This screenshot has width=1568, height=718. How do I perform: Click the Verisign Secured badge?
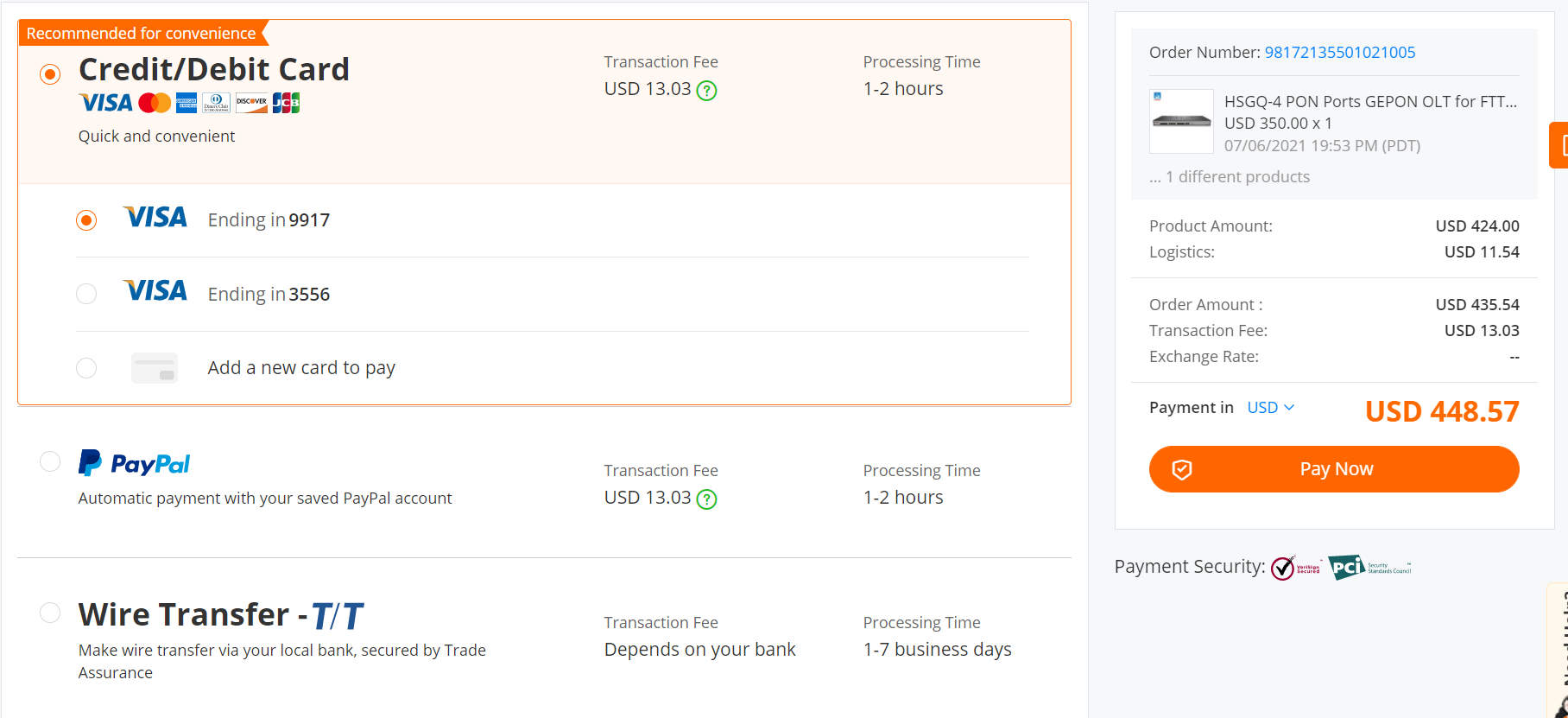(x=1296, y=568)
